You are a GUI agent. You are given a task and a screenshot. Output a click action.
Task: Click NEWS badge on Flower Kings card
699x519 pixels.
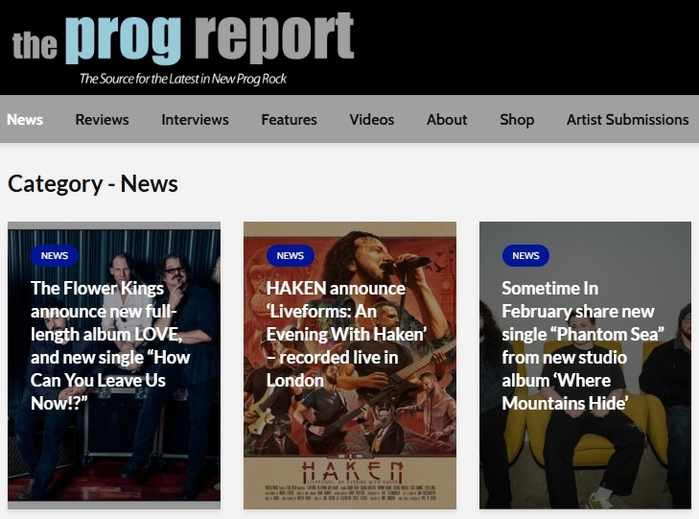point(54,255)
